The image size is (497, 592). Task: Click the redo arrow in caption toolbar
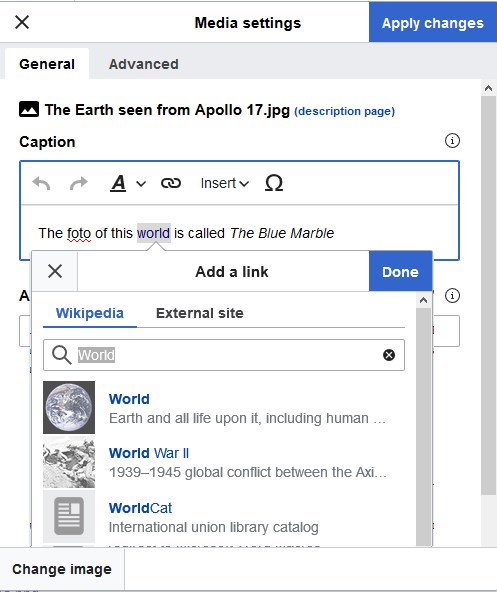pos(79,183)
